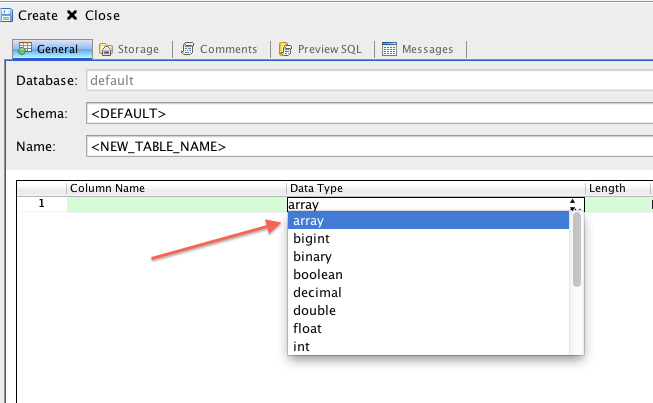The image size is (653, 403).
Task: Click the Preview SQL tab icon
Action: tap(286, 49)
